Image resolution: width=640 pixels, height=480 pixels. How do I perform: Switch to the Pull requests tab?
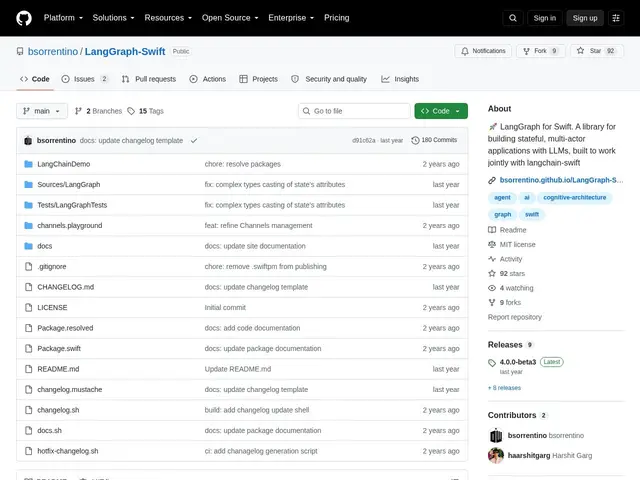[149, 79]
